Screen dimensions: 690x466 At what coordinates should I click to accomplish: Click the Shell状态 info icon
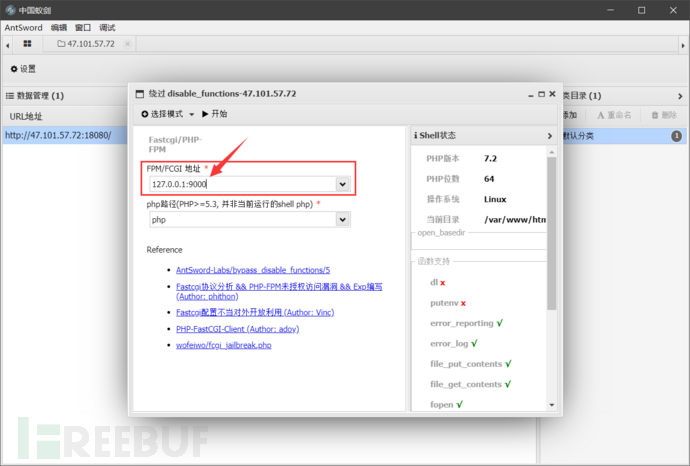coord(415,136)
